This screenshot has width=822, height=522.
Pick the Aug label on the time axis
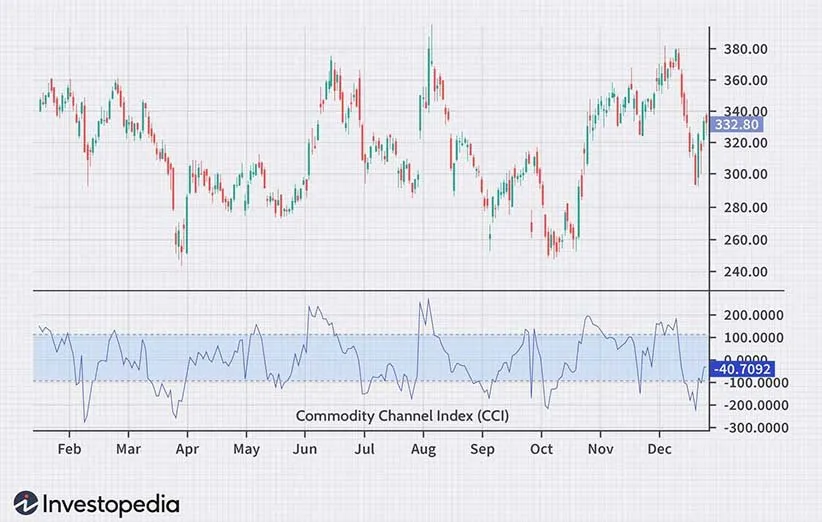(x=422, y=450)
